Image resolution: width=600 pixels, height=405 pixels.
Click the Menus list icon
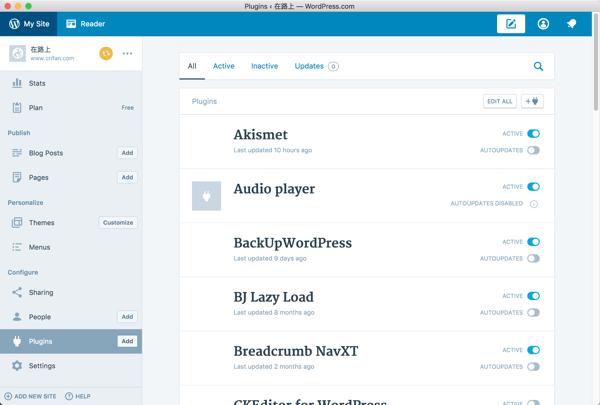click(x=17, y=247)
